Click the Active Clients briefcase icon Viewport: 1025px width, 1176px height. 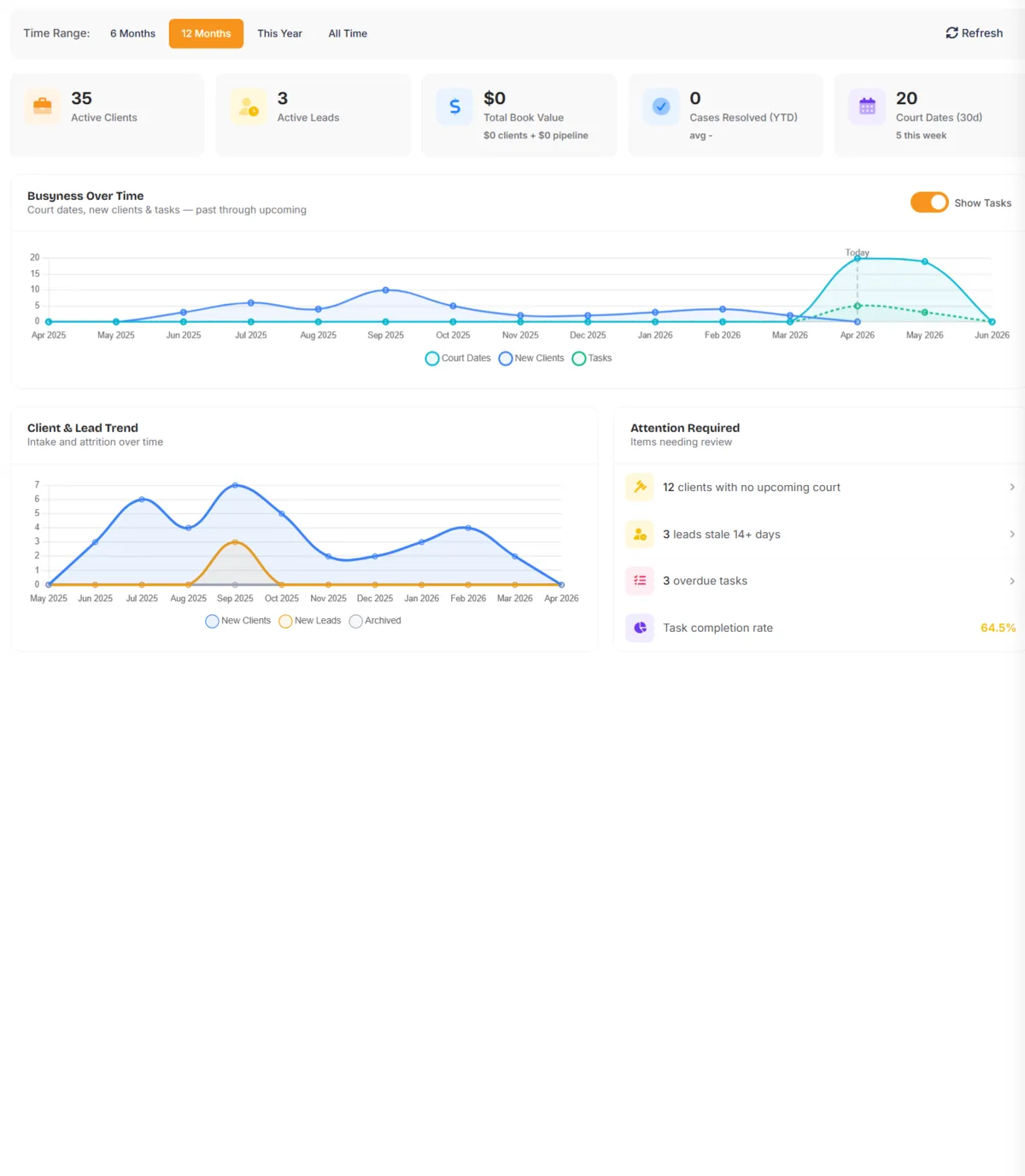[41, 107]
